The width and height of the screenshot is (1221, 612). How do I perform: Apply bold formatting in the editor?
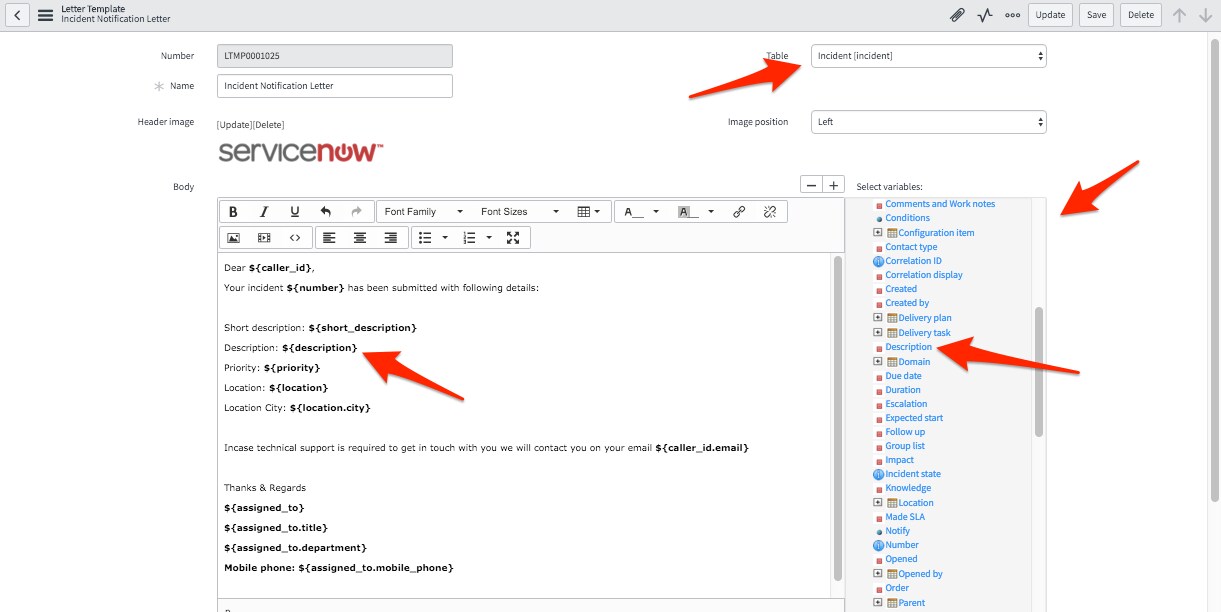pyautogui.click(x=233, y=212)
